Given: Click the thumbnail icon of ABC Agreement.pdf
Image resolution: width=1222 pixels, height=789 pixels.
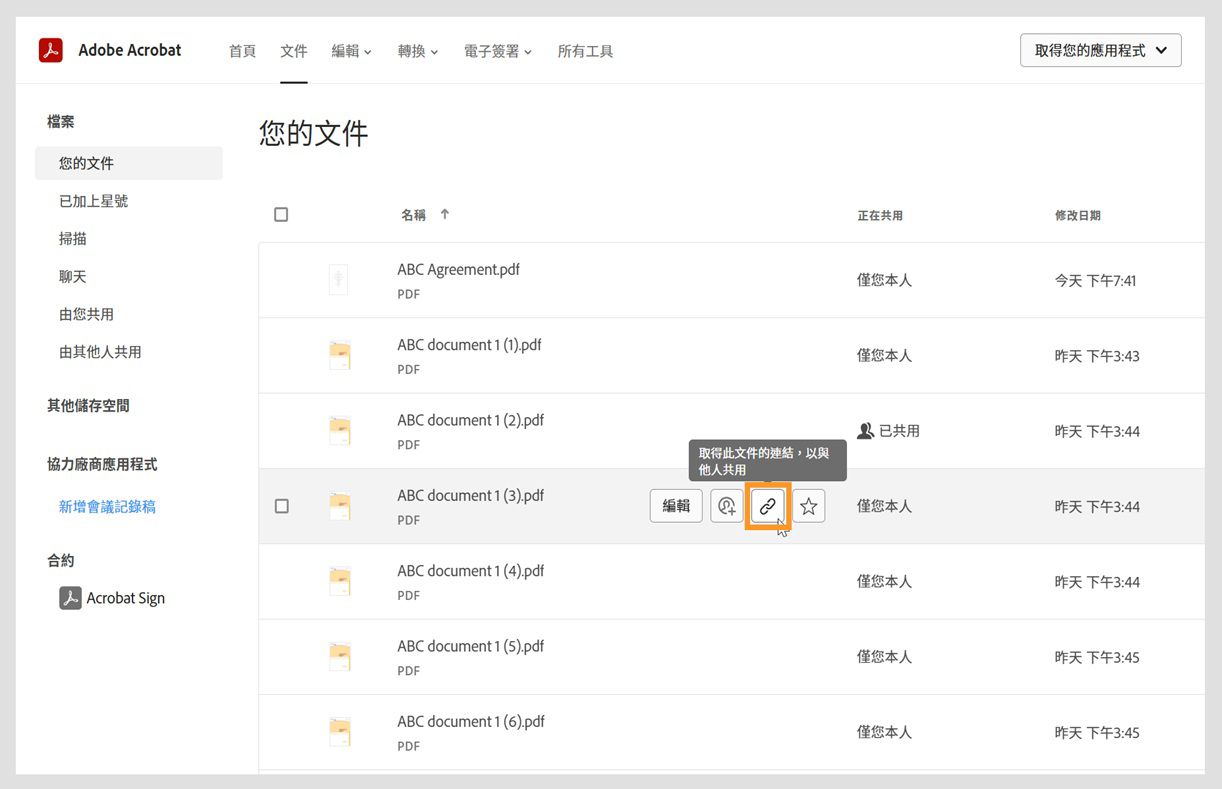Looking at the screenshot, I should (x=338, y=279).
